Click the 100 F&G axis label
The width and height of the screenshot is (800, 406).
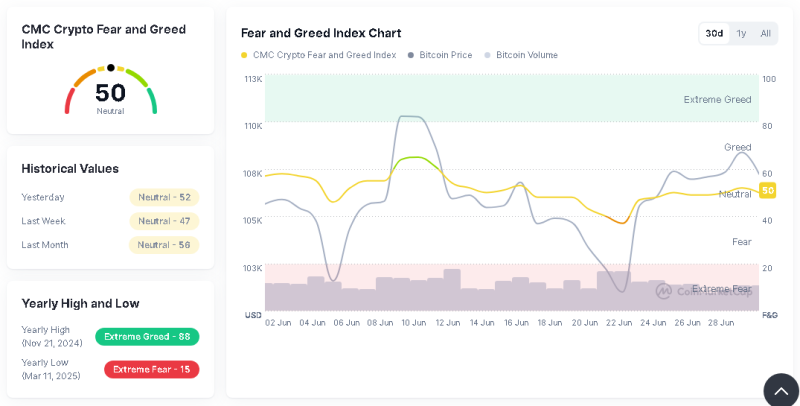[769, 79]
